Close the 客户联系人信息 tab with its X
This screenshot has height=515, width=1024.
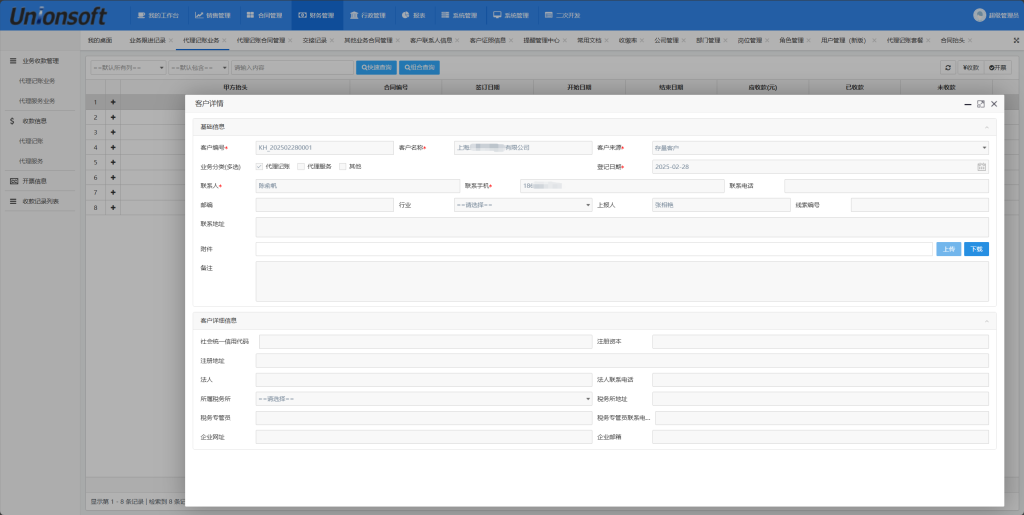(457, 40)
